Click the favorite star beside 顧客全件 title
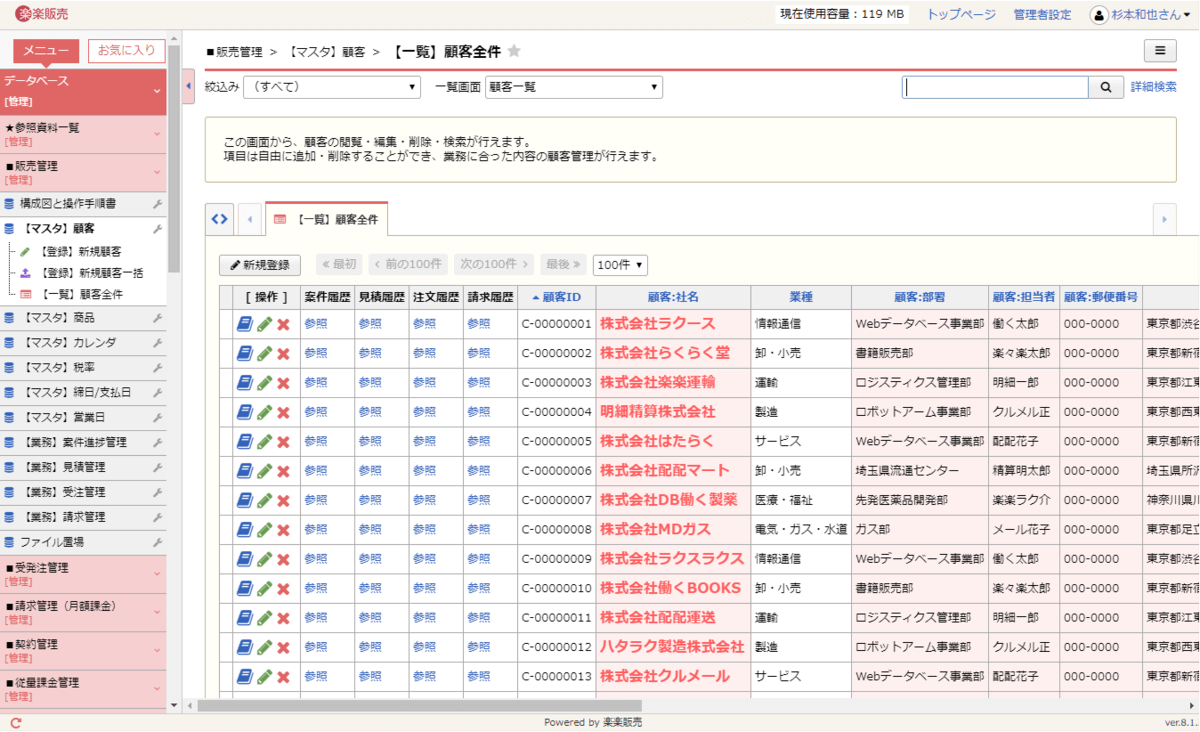The height and width of the screenshot is (732, 1200). pyautogui.click(x=514, y=51)
